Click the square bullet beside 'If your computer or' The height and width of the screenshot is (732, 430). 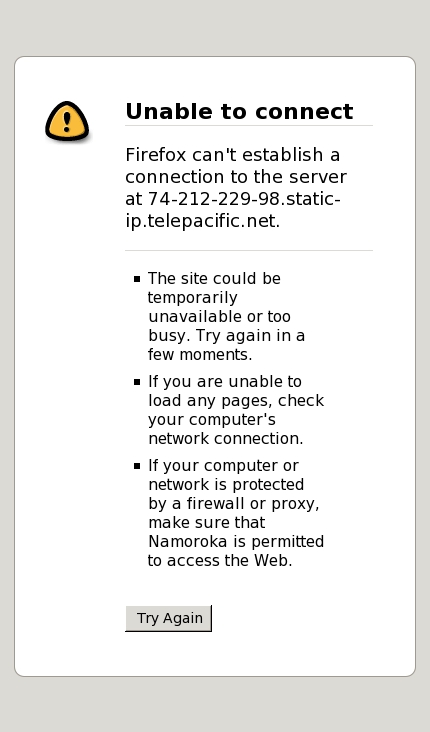[x=137, y=466]
